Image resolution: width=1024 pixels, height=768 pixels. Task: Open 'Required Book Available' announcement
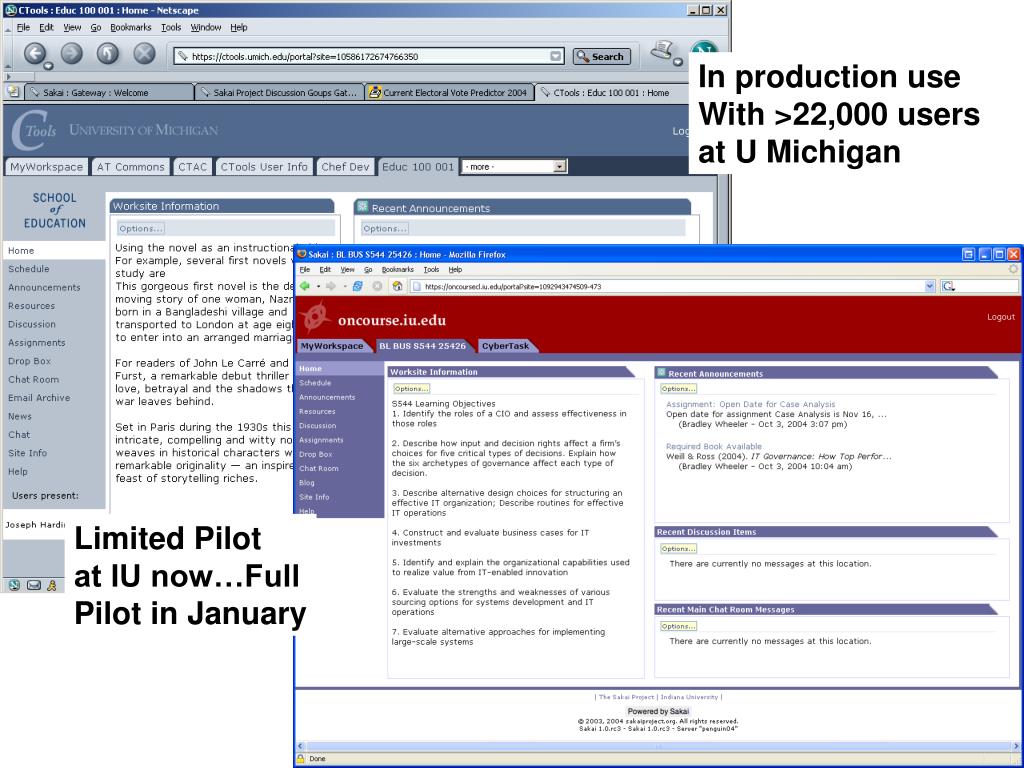tap(714, 447)
